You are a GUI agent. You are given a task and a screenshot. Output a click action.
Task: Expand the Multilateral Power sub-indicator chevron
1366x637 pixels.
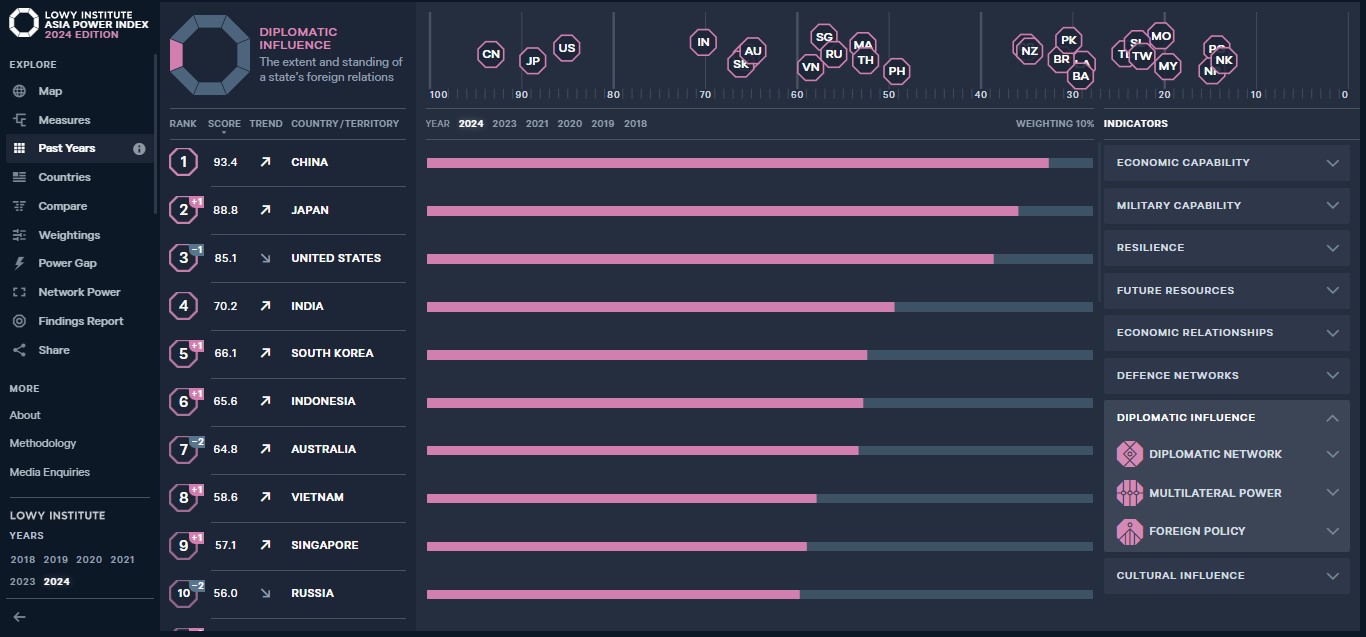[x=1332, y=493]
